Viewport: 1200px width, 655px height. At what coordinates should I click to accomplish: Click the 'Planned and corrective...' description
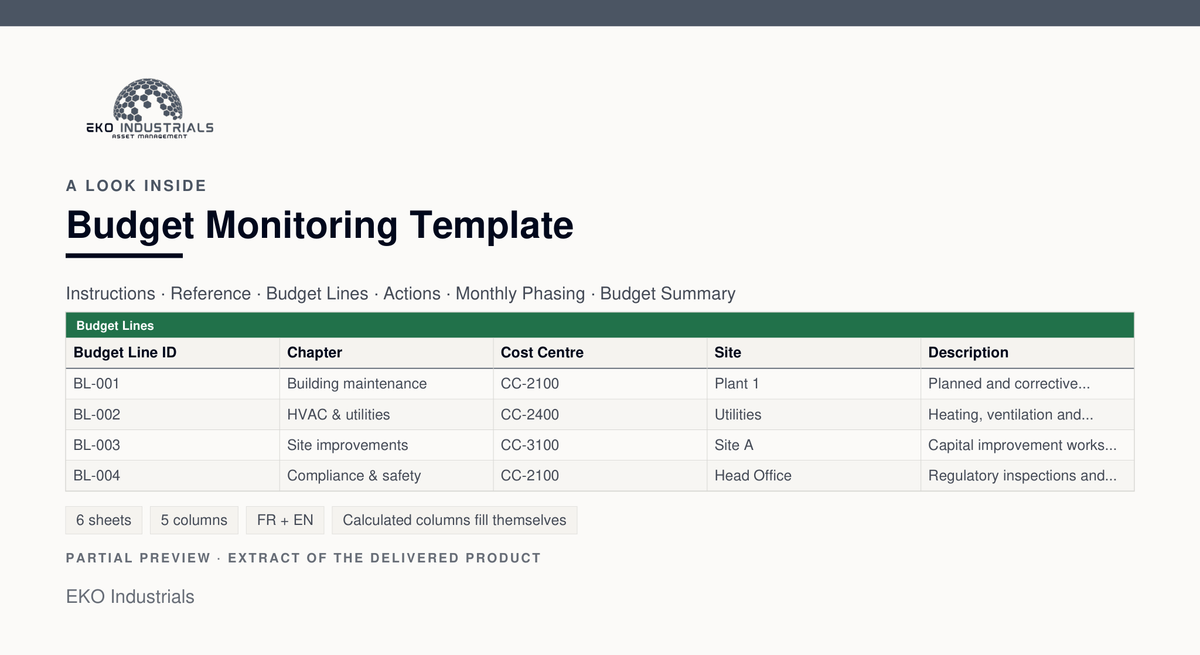[x=1027, y=384]
